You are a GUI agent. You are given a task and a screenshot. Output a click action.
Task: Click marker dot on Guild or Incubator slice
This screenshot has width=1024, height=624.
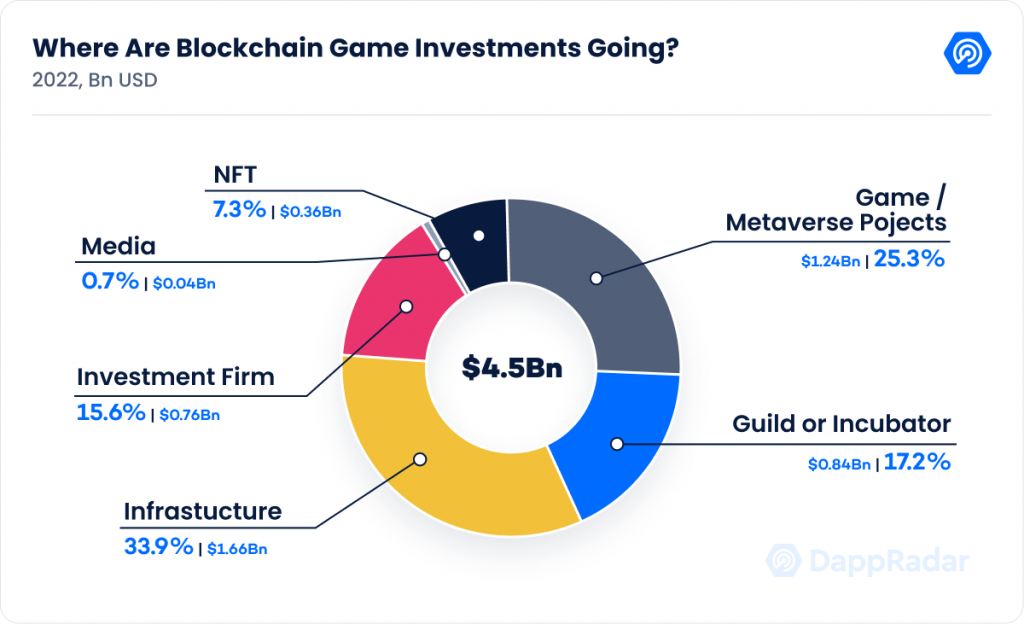[x=616, y=444]
